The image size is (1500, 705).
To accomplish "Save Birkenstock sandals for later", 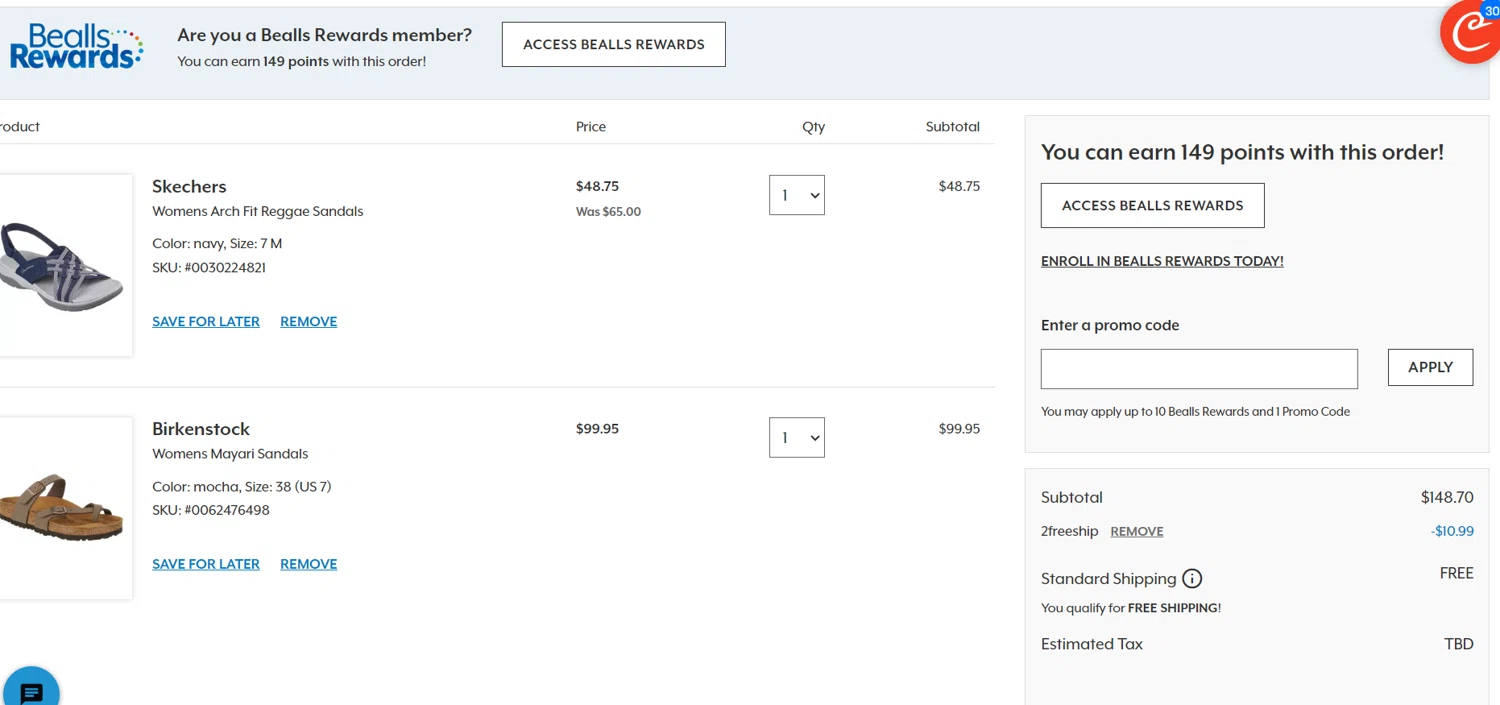I will (x=206, y=564).
